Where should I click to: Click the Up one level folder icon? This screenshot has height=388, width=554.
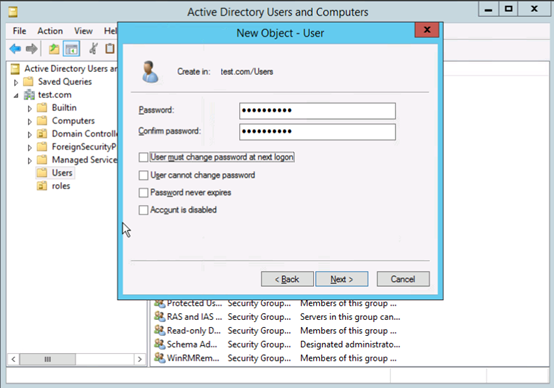click(x=54, y=49)
